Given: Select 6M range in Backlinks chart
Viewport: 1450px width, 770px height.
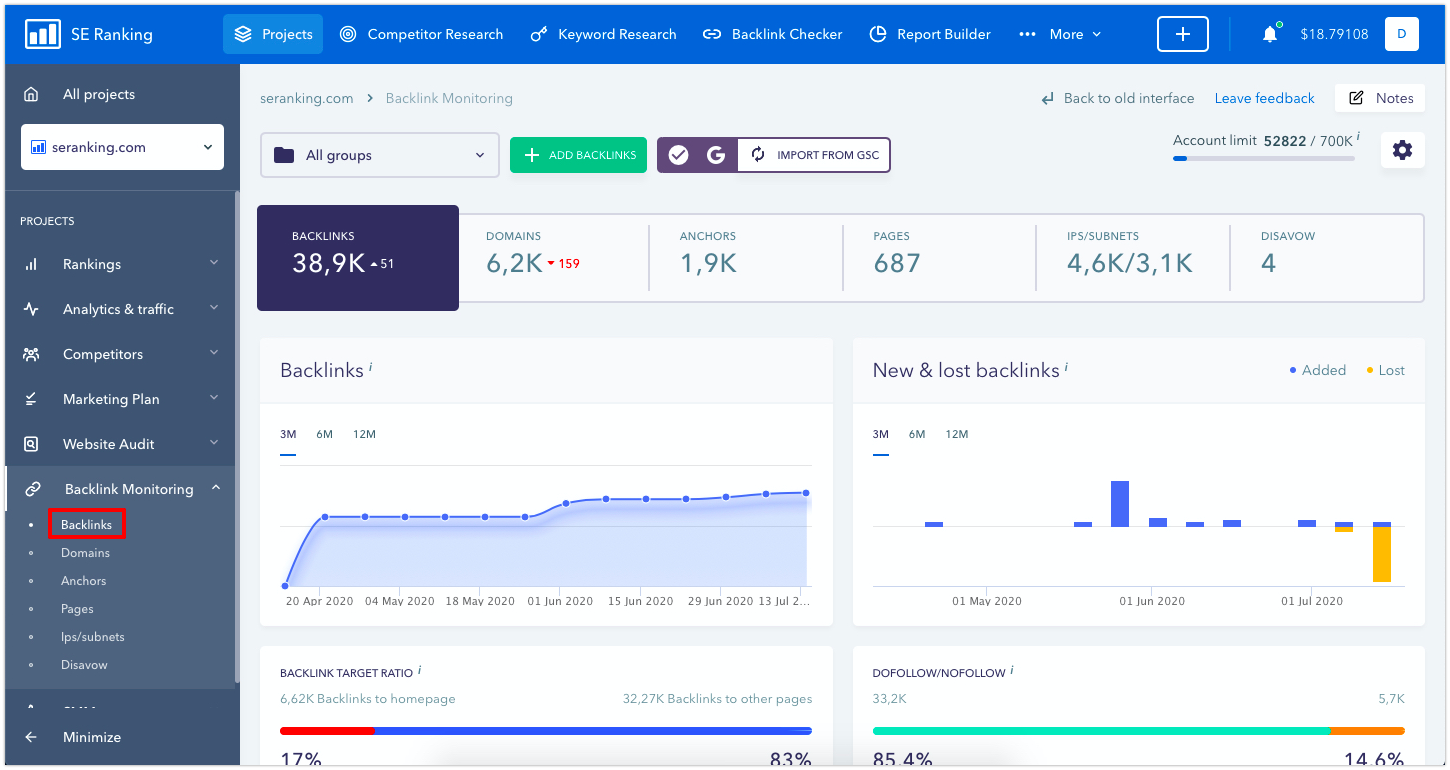Looking at the screenshot, I should click(x=324, y=434).
